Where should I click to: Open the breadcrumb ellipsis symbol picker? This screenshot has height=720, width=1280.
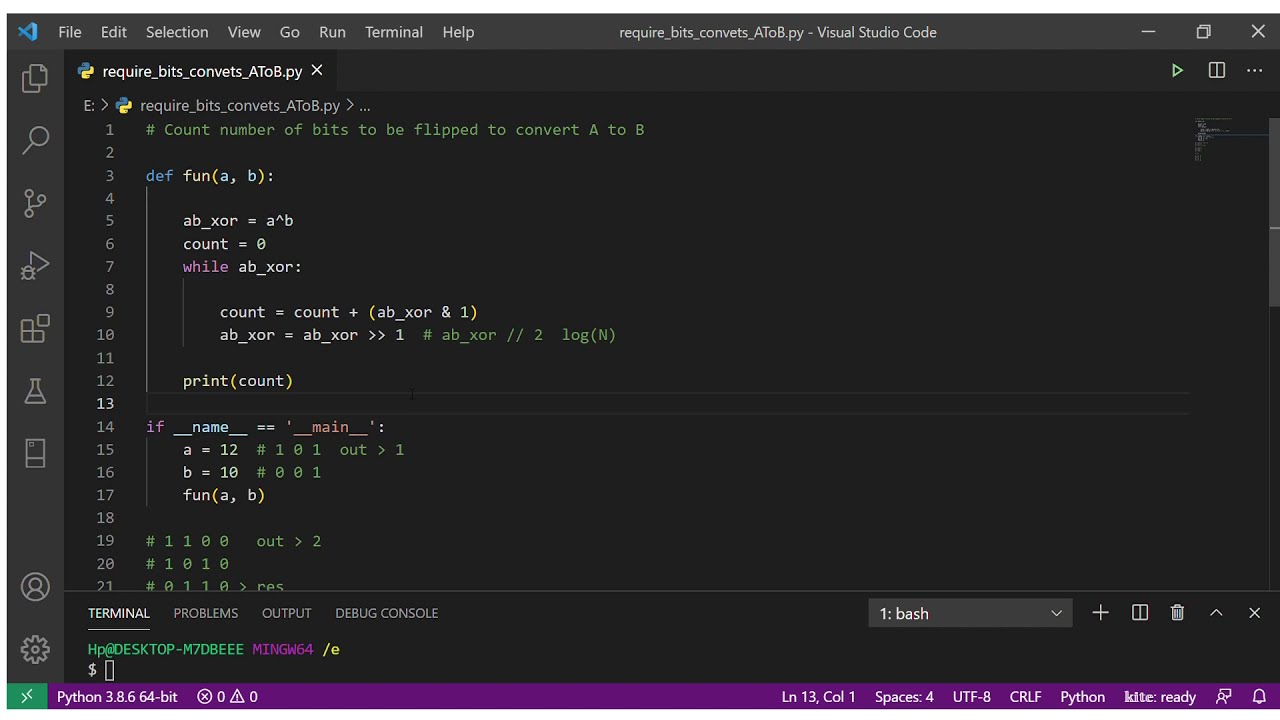[x=365, y=105]
